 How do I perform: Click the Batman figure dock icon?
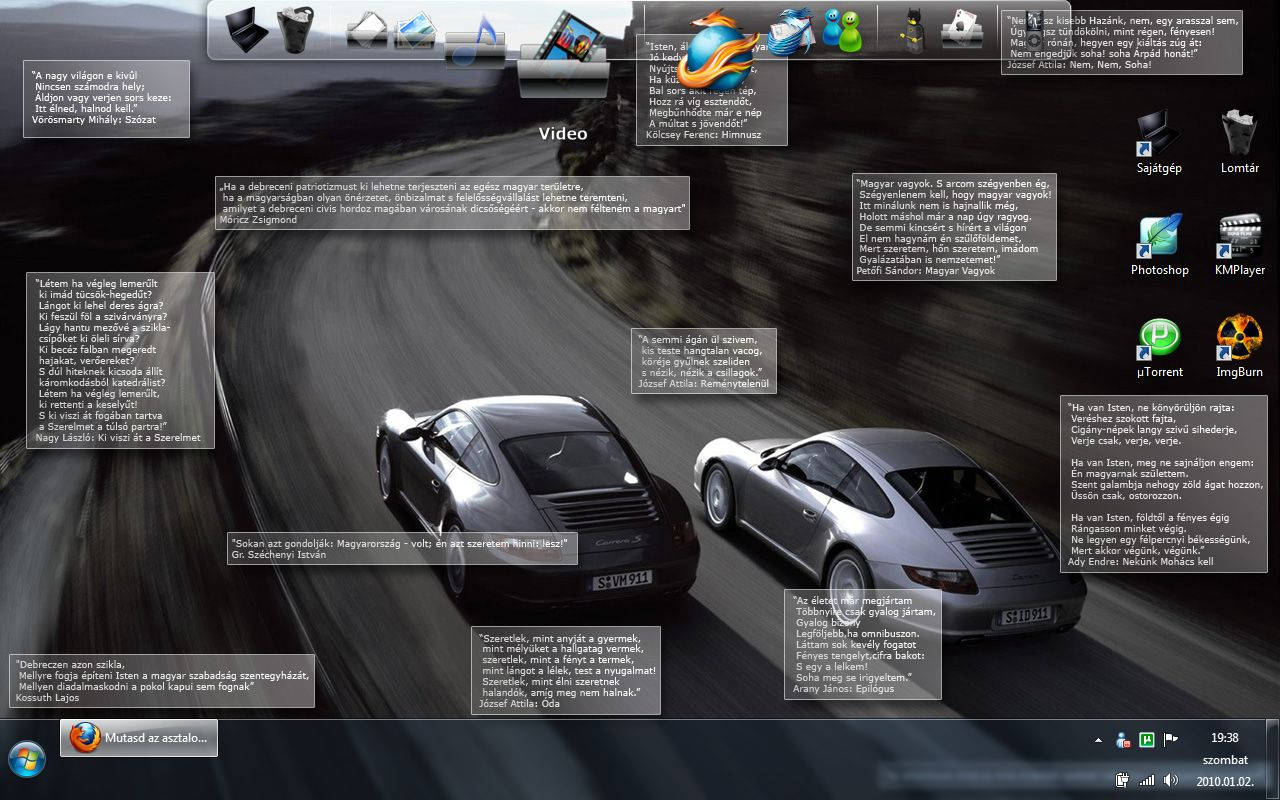[913, 30]
